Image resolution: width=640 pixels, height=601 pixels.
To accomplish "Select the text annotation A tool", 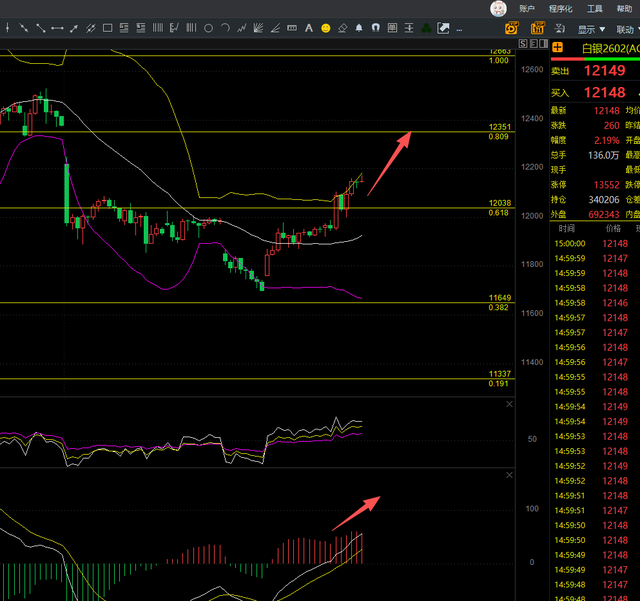I will tap(309, 28).
